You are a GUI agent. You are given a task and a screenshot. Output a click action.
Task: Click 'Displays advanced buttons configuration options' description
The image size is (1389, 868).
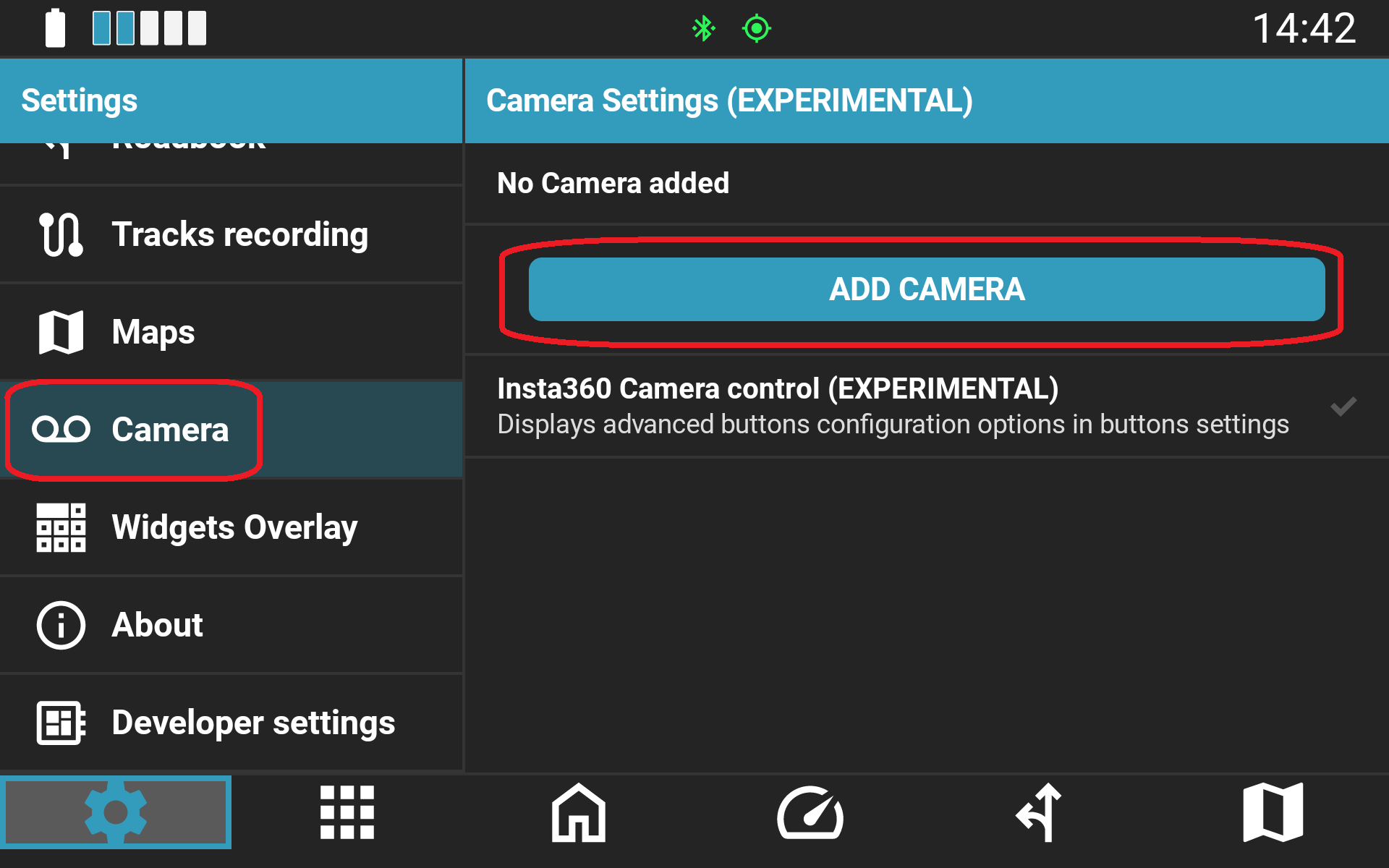(x=893, y=425)
